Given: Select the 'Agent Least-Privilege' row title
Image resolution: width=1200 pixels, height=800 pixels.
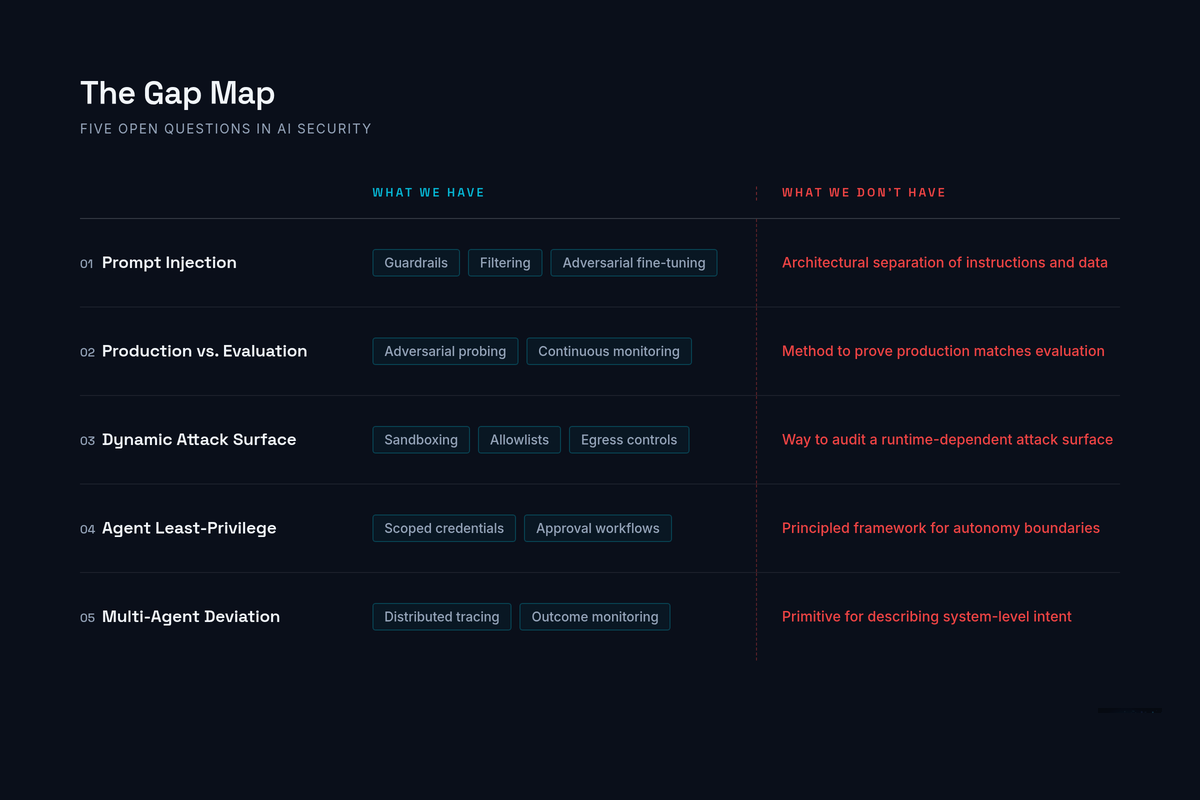Looking at the screenshot, I should coord(189,528).
